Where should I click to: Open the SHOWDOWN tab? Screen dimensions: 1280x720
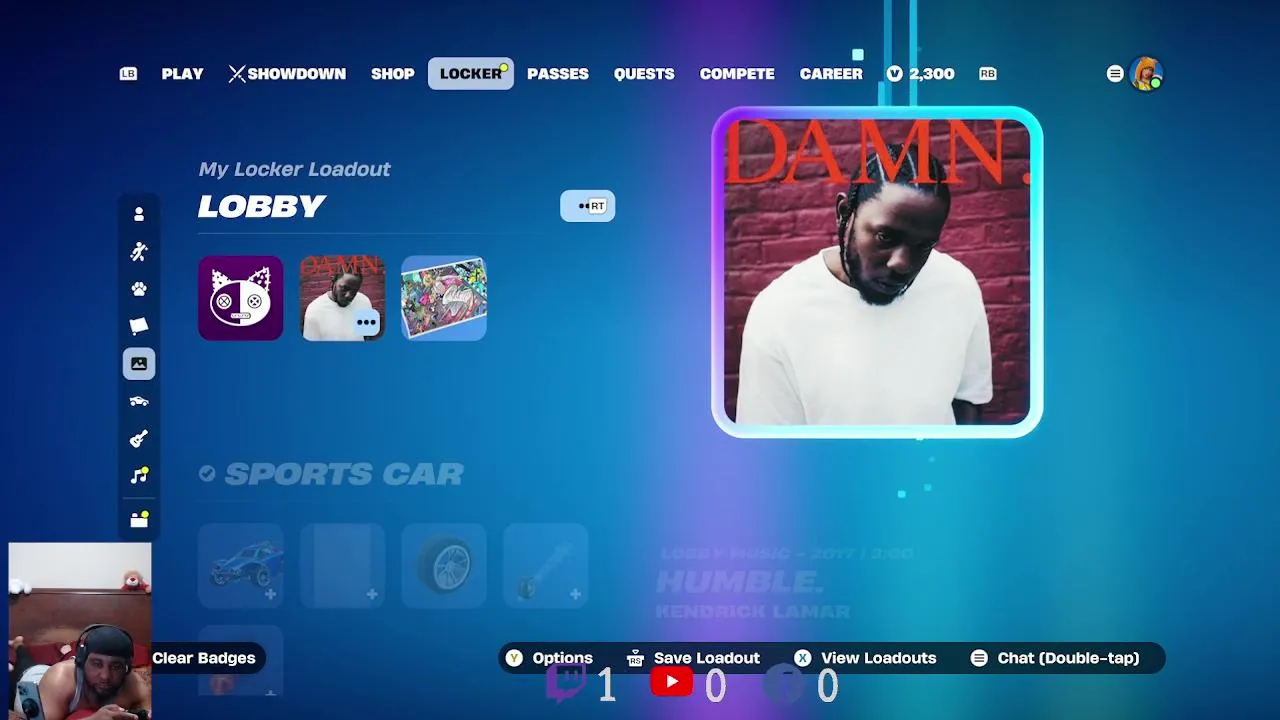coord(287,74)
